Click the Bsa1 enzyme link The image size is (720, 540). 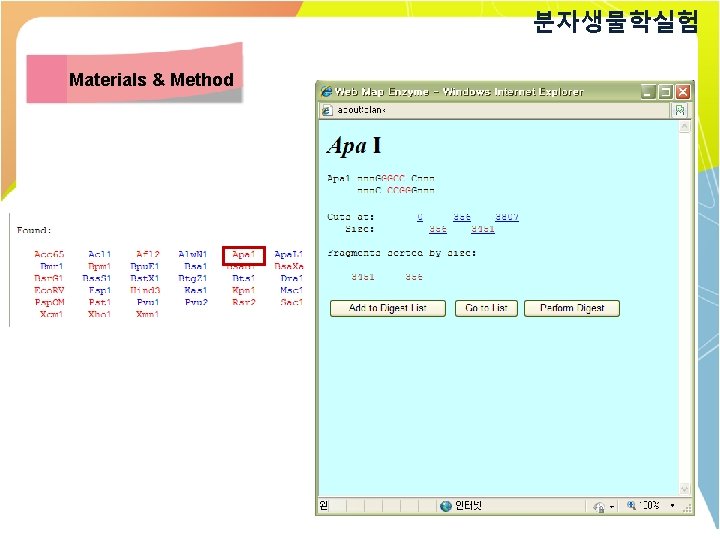pos(195,266)
